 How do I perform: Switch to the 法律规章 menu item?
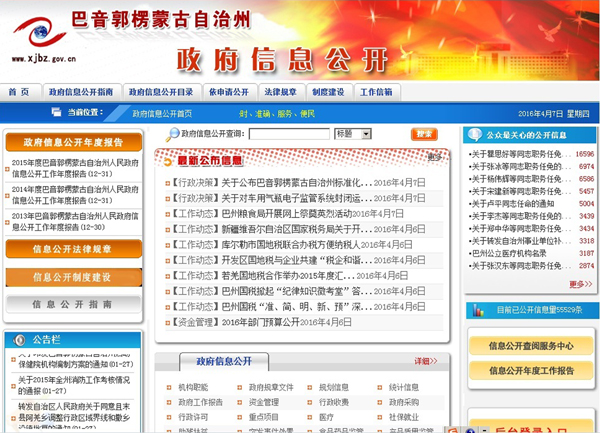tap(281, 92)
